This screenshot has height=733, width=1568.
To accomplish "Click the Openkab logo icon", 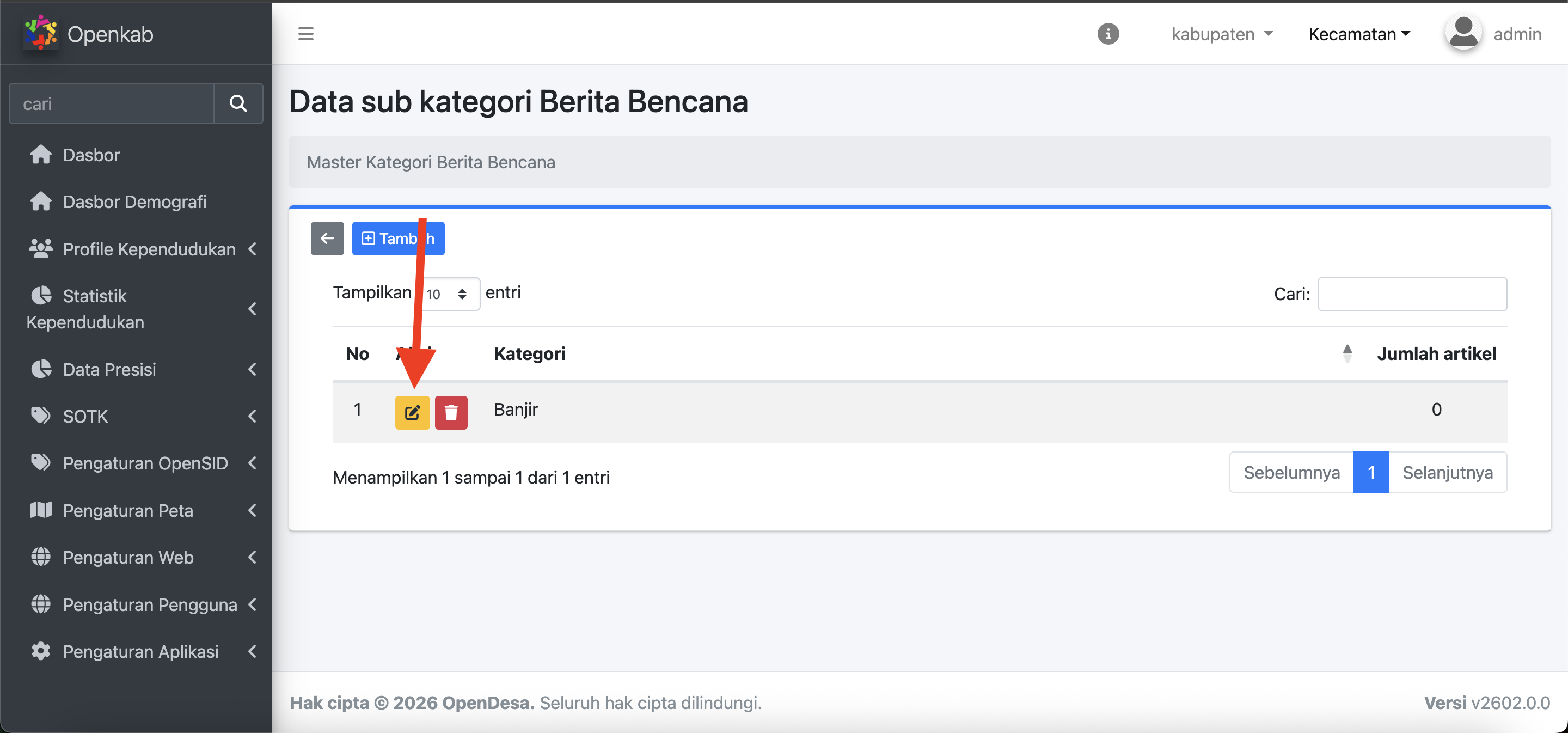I will [x=40, y=33].
